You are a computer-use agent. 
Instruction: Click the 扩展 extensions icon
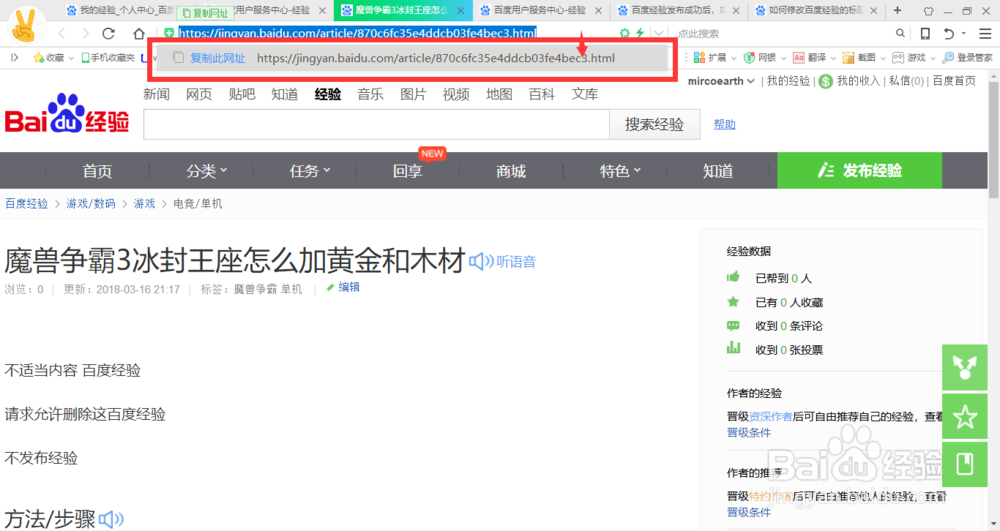point(699,57)
